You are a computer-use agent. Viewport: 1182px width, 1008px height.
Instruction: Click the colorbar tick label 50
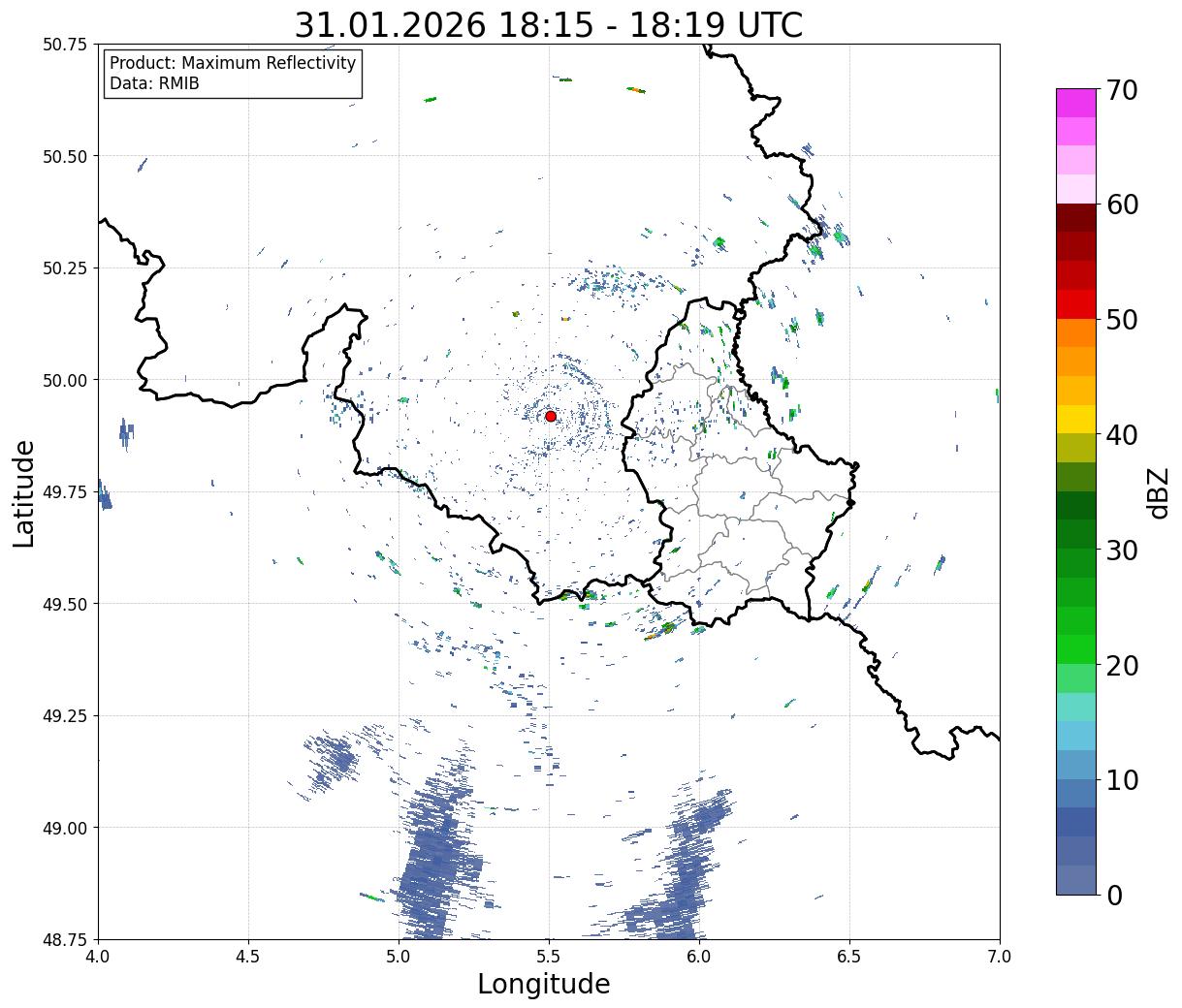(1122, 320)
